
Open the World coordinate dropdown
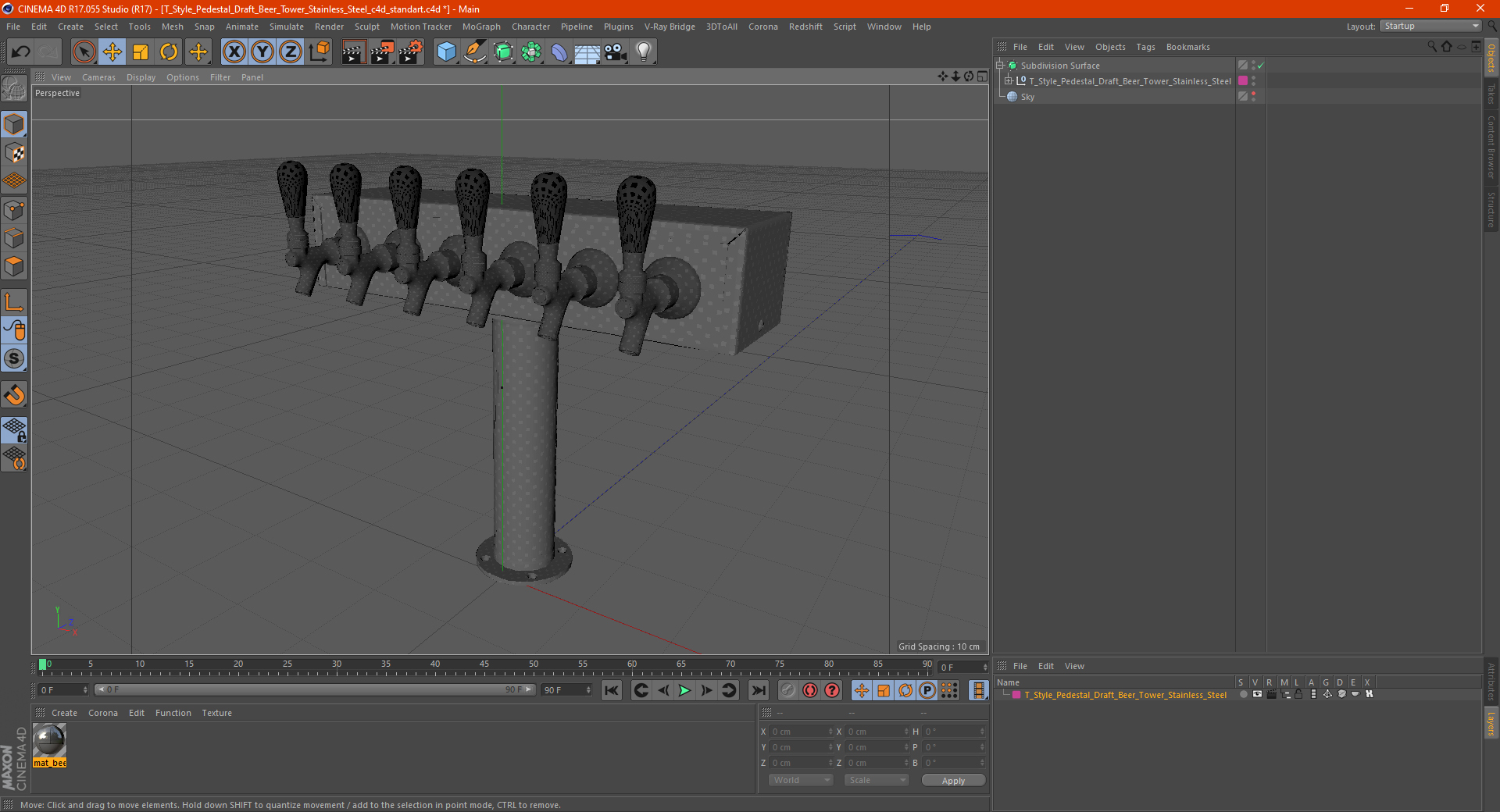(801, 780)
